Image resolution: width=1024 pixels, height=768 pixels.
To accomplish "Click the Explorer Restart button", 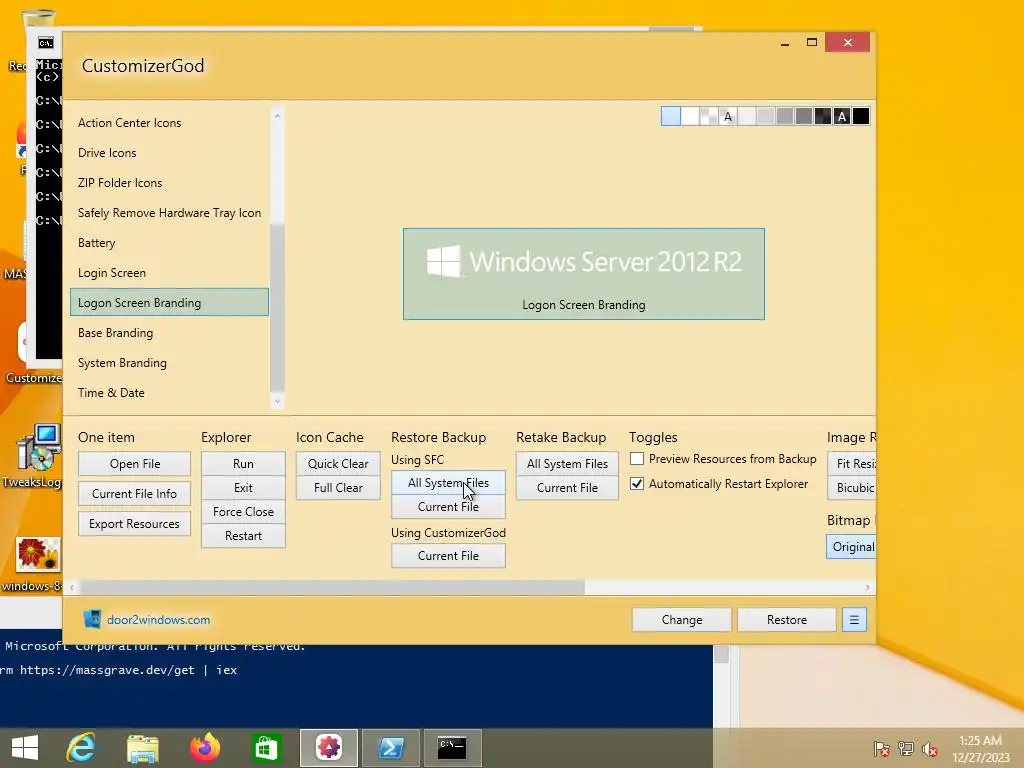I will tap(243, 536).
